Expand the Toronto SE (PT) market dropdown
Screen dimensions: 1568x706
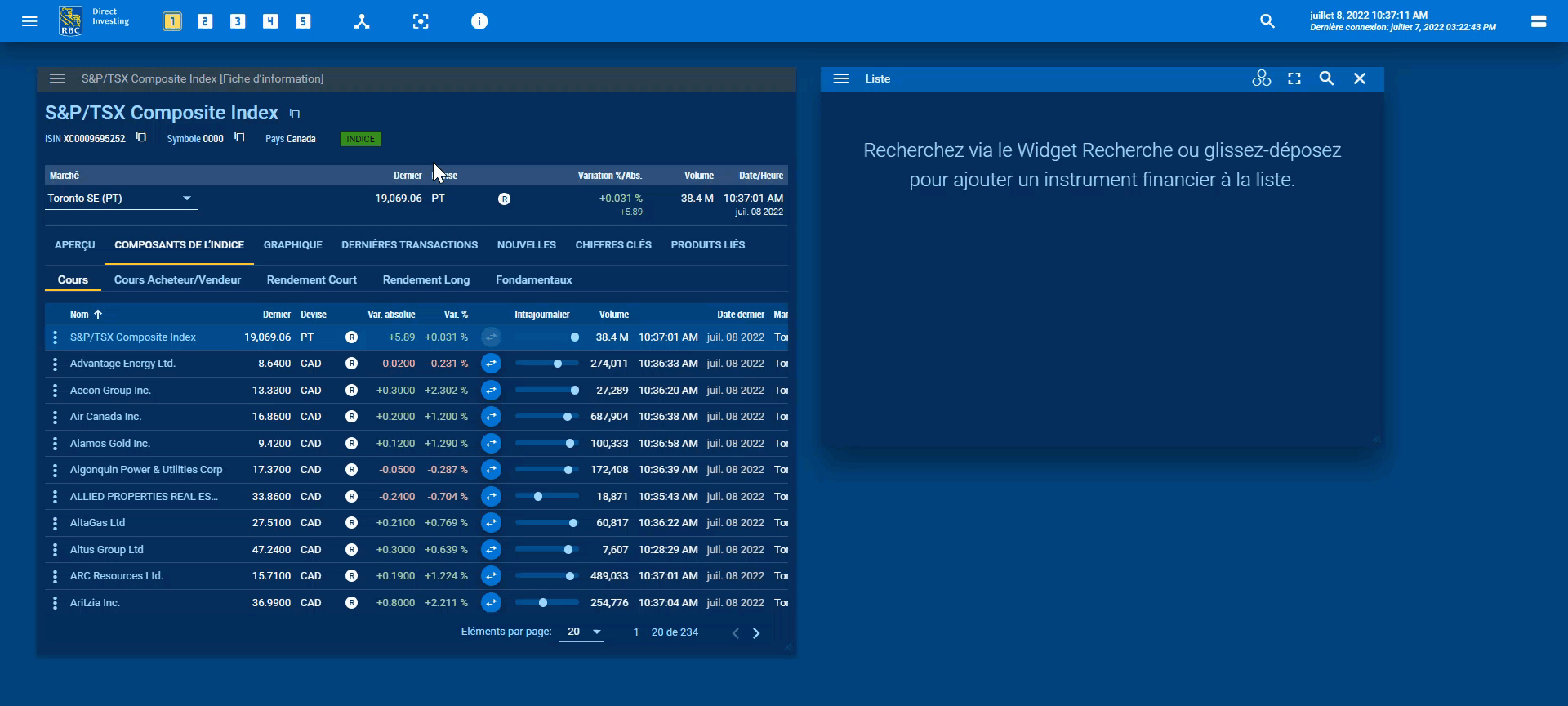point(186,199)
